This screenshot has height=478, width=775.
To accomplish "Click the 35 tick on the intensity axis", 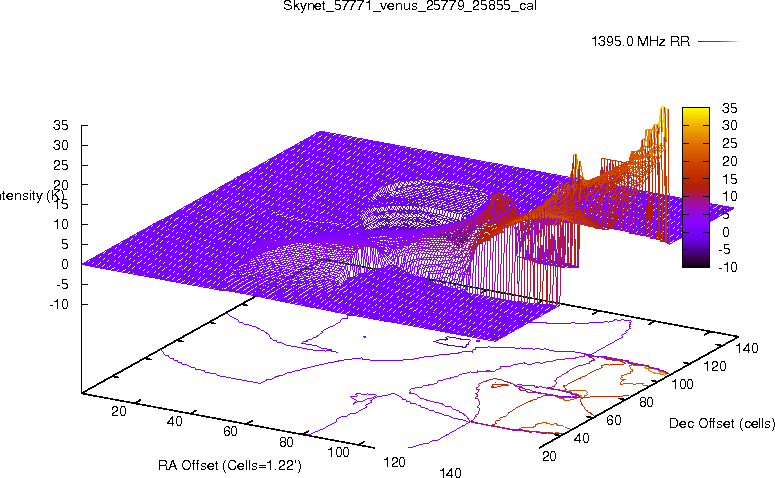I will (61, 125).
